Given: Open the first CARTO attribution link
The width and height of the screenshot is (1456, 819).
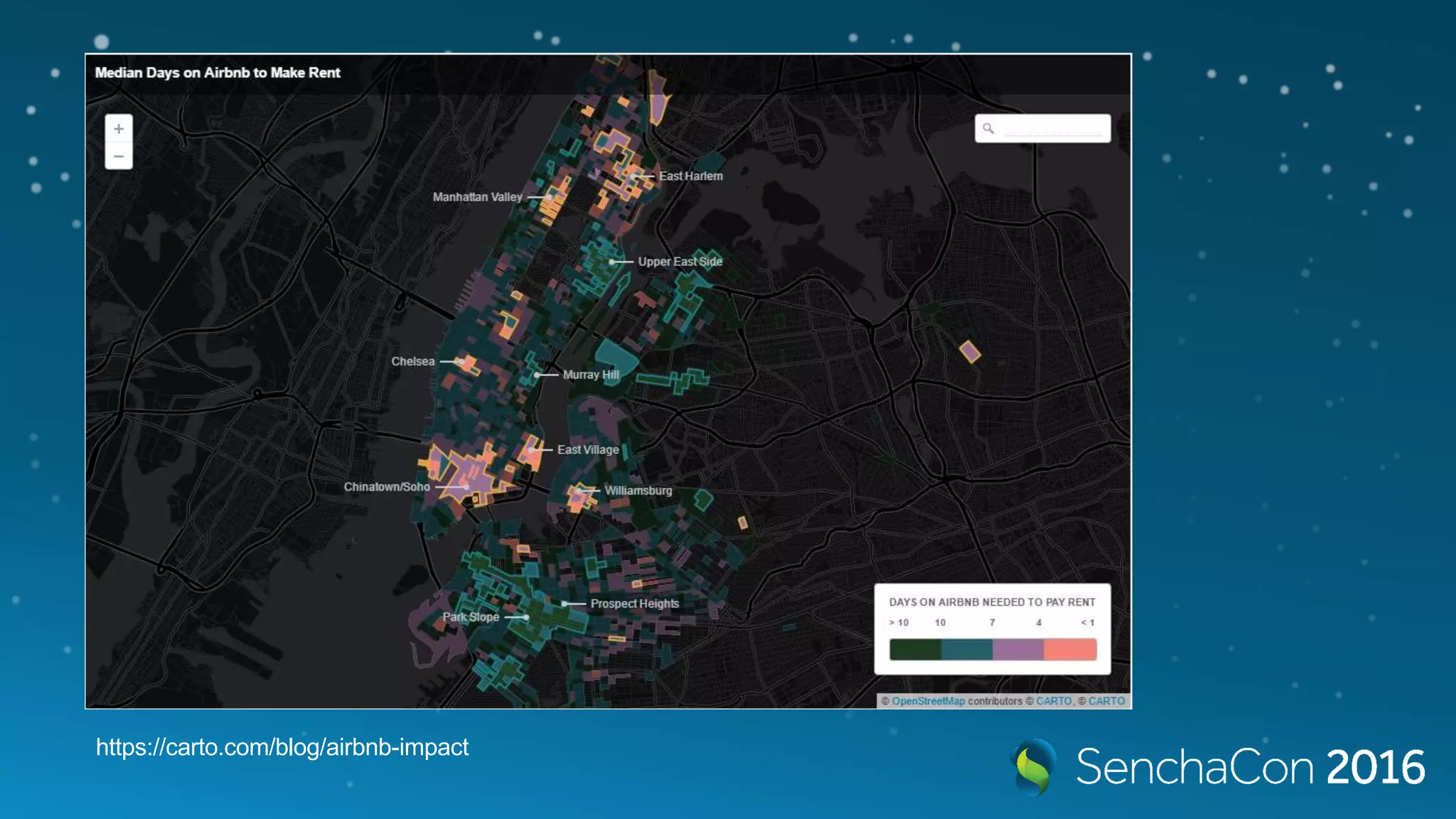Looking at the screenshot, I should 1053,701.
